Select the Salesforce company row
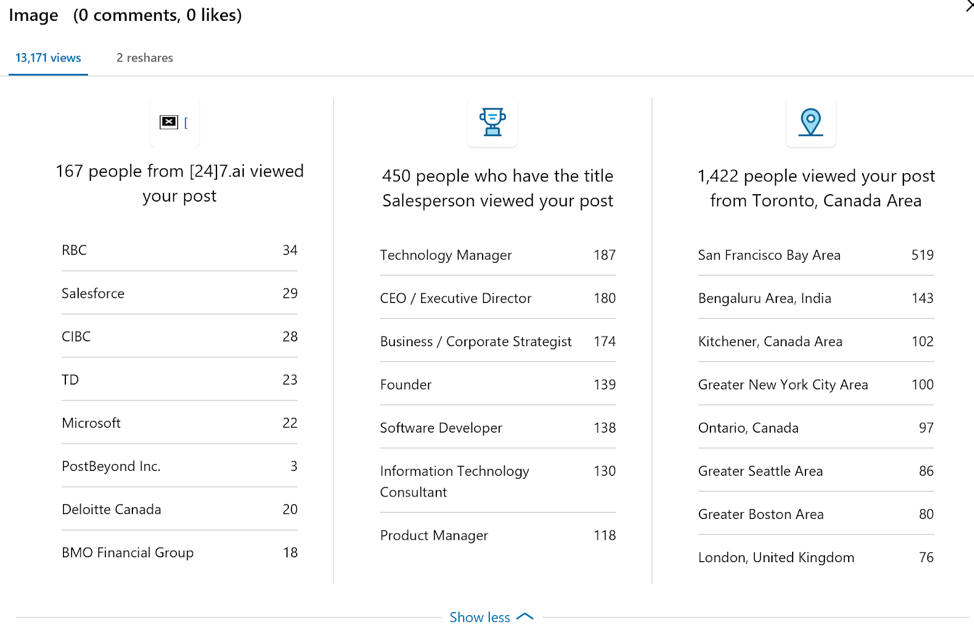The image size is (974, 625). pos(180,293)
